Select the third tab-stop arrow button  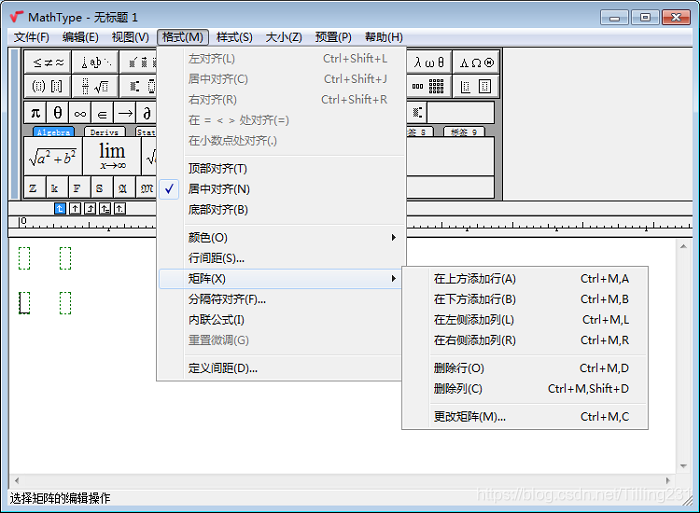90,209
